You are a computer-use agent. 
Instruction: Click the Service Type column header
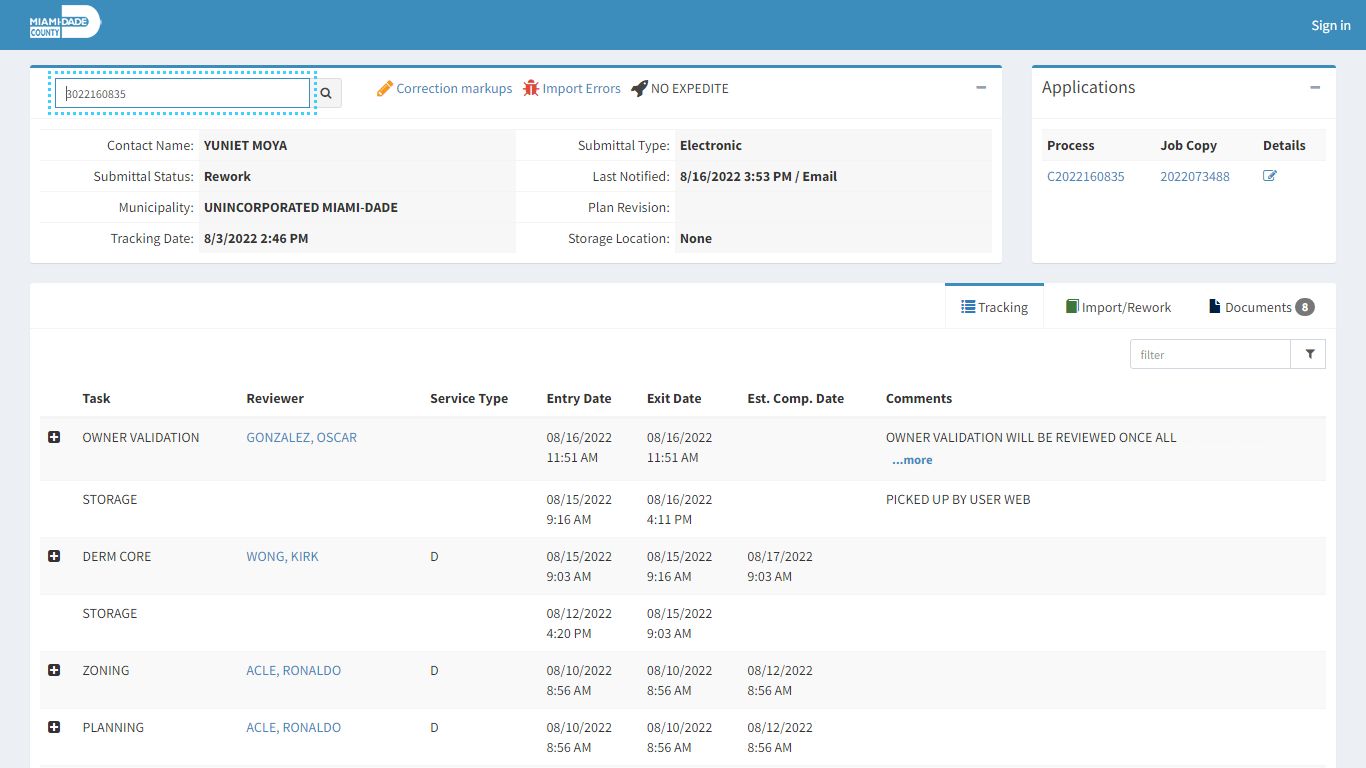pos(469,398)
